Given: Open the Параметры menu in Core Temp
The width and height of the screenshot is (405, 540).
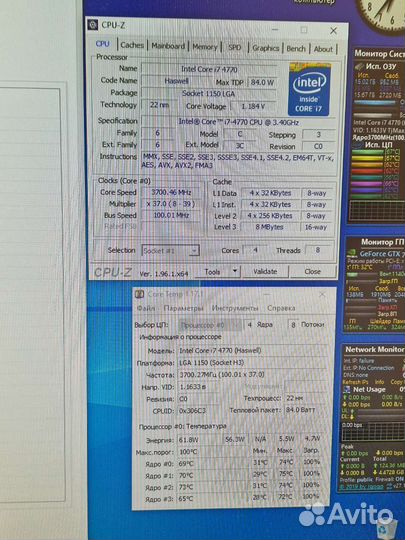Looking at the screenshot, I should coord(184,308).
